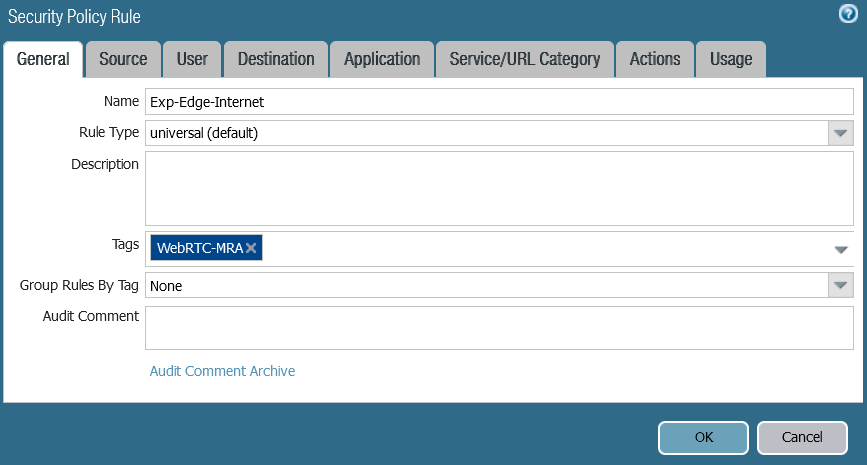
Task: Open the User tab
Action: pos(192,59)
